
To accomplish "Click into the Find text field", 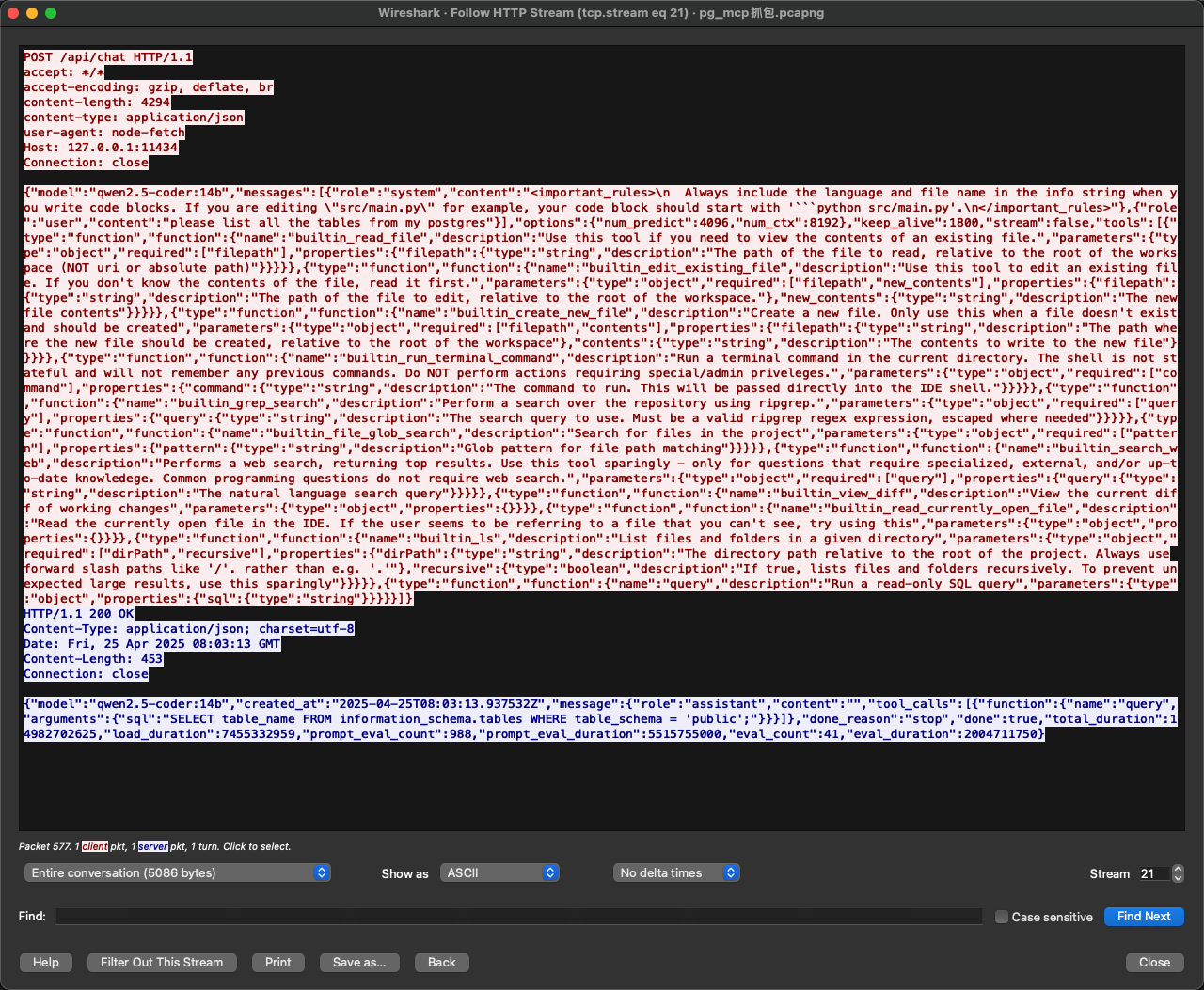I will click(519, 916).
